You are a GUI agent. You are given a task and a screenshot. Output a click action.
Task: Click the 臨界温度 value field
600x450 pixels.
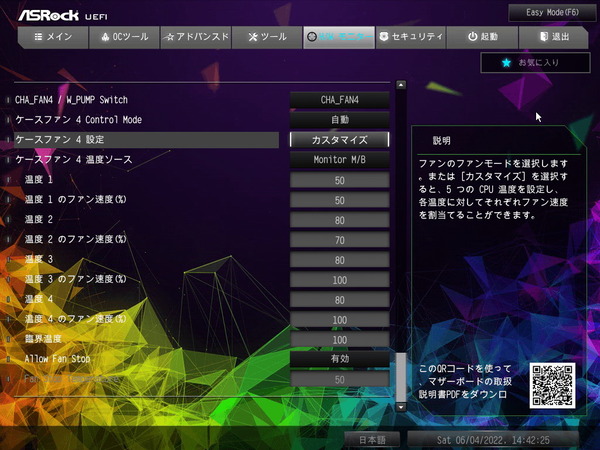click(340, 339)
